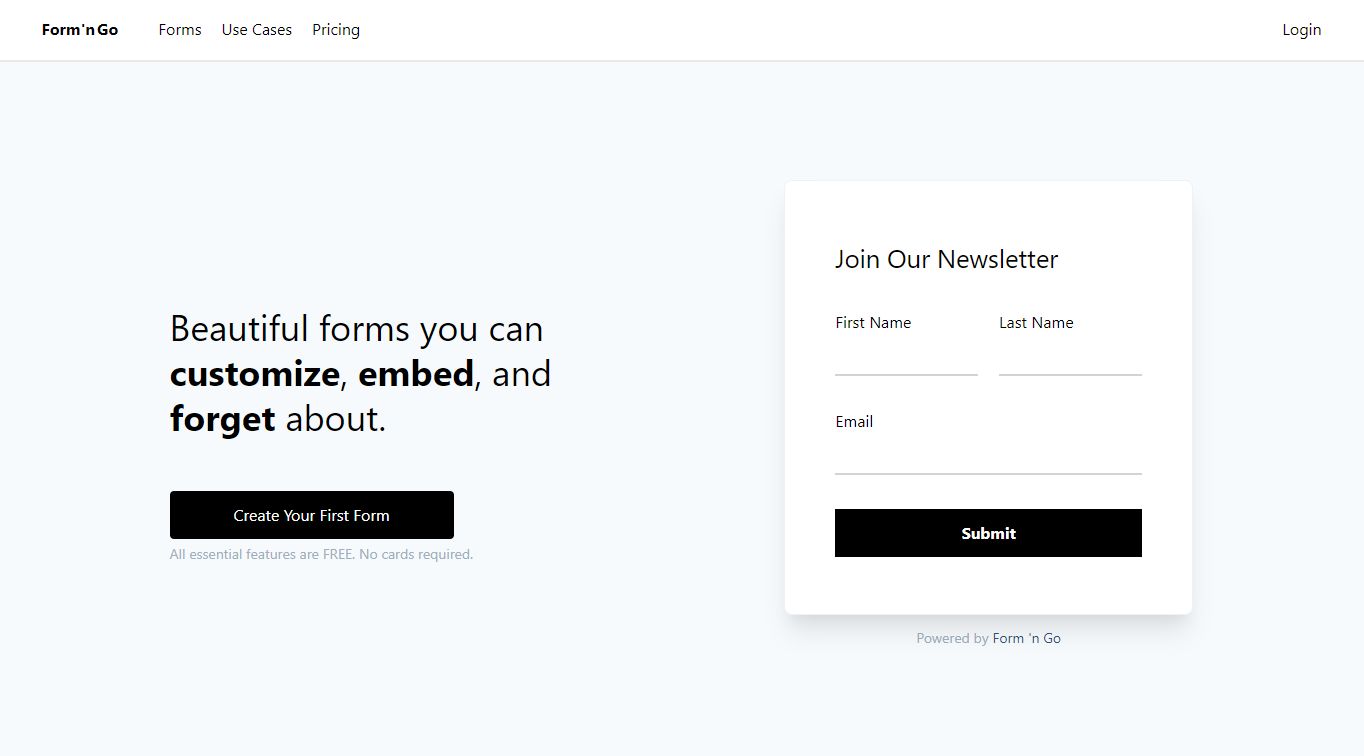Click the Form 'n Go logo

point(79,29)
